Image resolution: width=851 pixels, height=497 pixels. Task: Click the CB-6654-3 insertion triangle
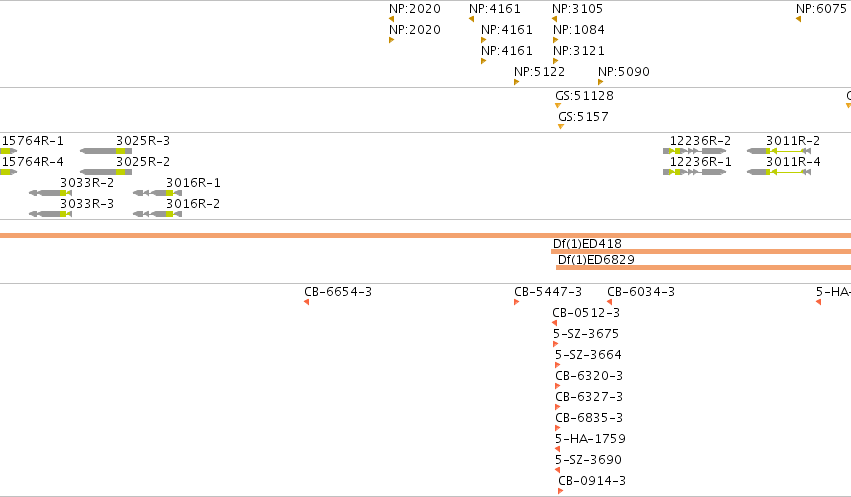[x=307, y=302]
